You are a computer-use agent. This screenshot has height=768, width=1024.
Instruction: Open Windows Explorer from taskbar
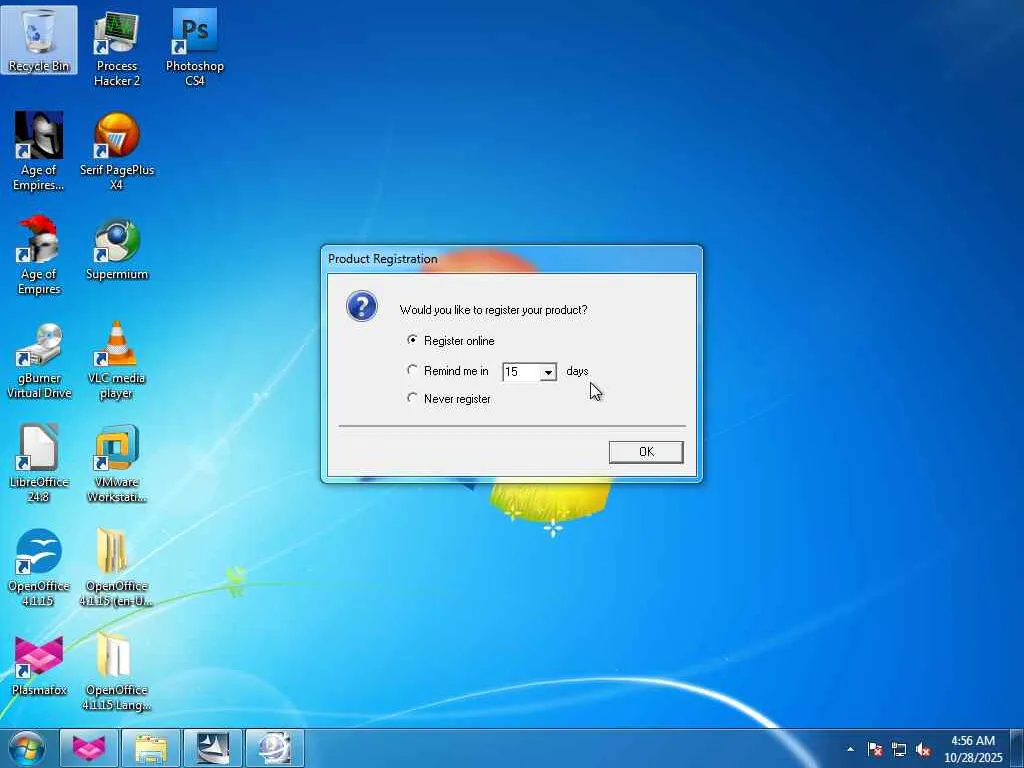[x=151, y=748]
